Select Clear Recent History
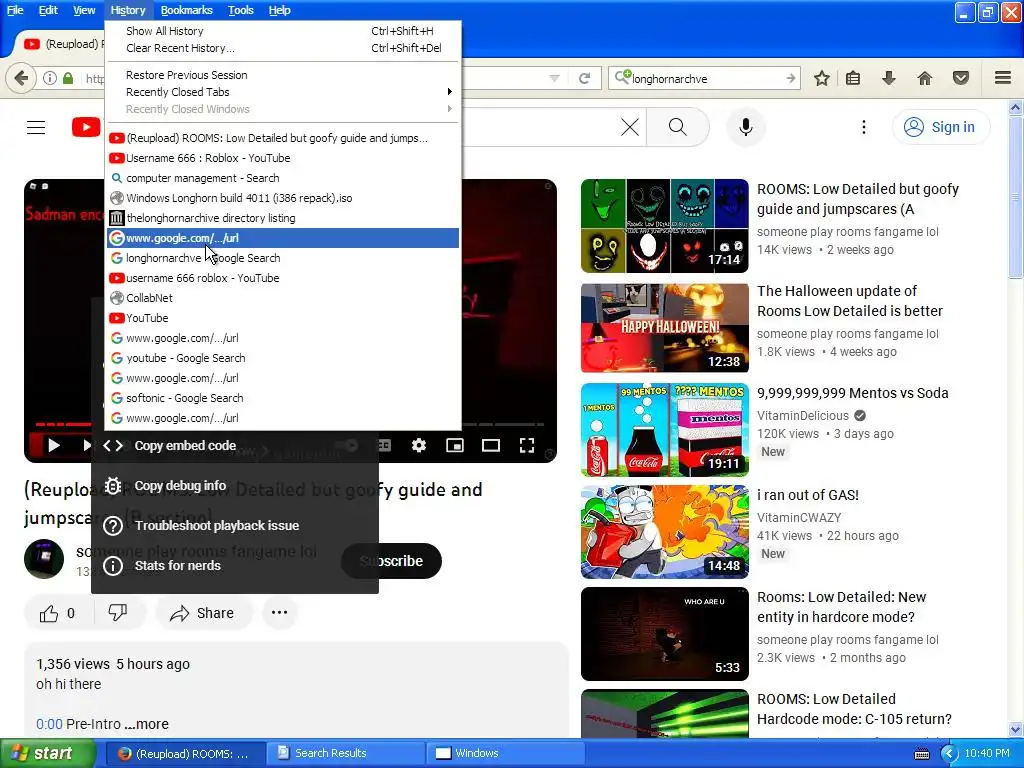 tap(283, 48)
